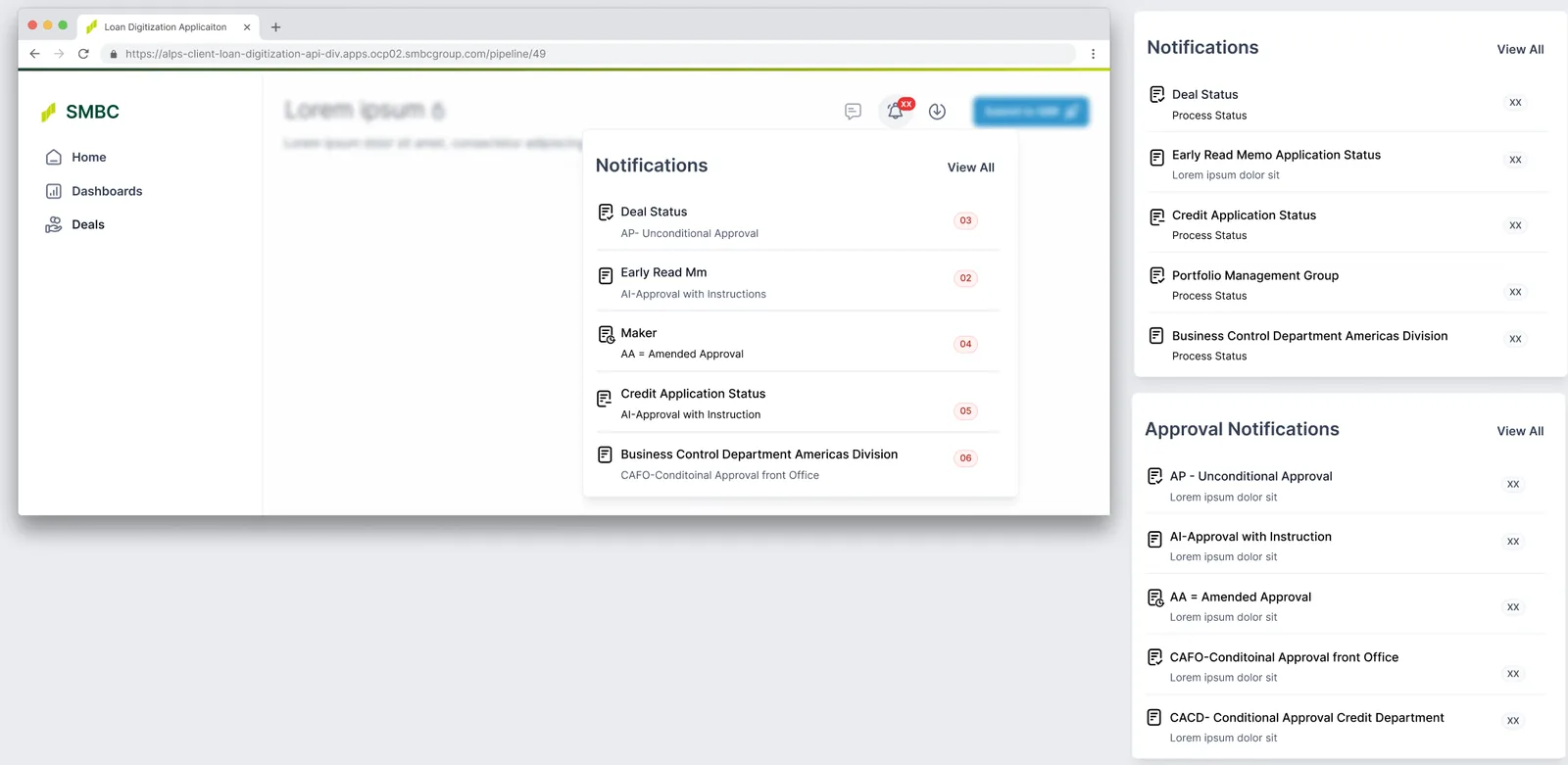Click badge 02 on Early Read Mm
The width and height of the screenshot is (1568, 765).
pos(965,278)
